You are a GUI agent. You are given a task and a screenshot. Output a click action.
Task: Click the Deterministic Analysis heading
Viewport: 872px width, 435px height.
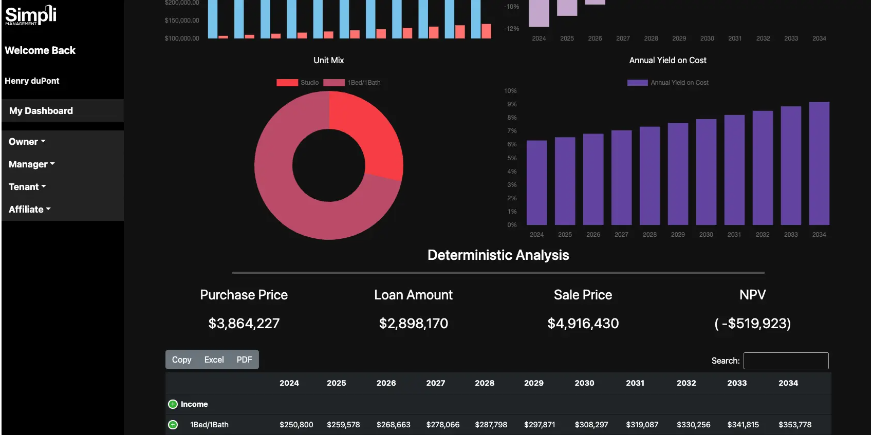coord(498,255)
